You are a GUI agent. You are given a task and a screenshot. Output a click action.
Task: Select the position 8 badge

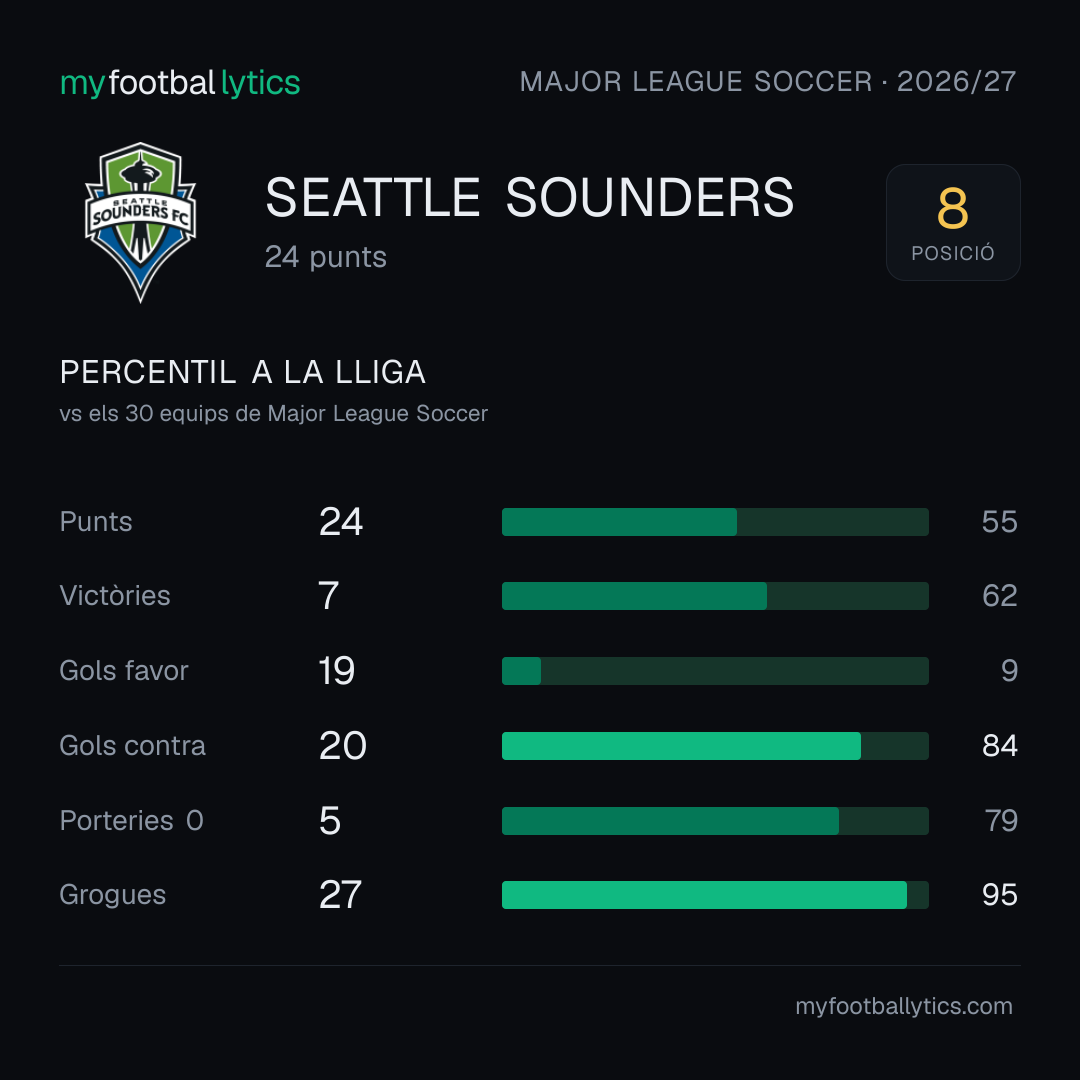point(953,222)
